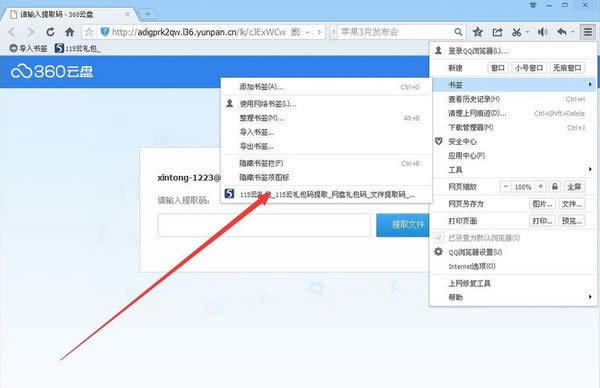Viewport: 600px width, 388px height.
Task: Click the gear icon beside QQ浏览器设置
Action: pyautogui.click(x=439, y=252)
